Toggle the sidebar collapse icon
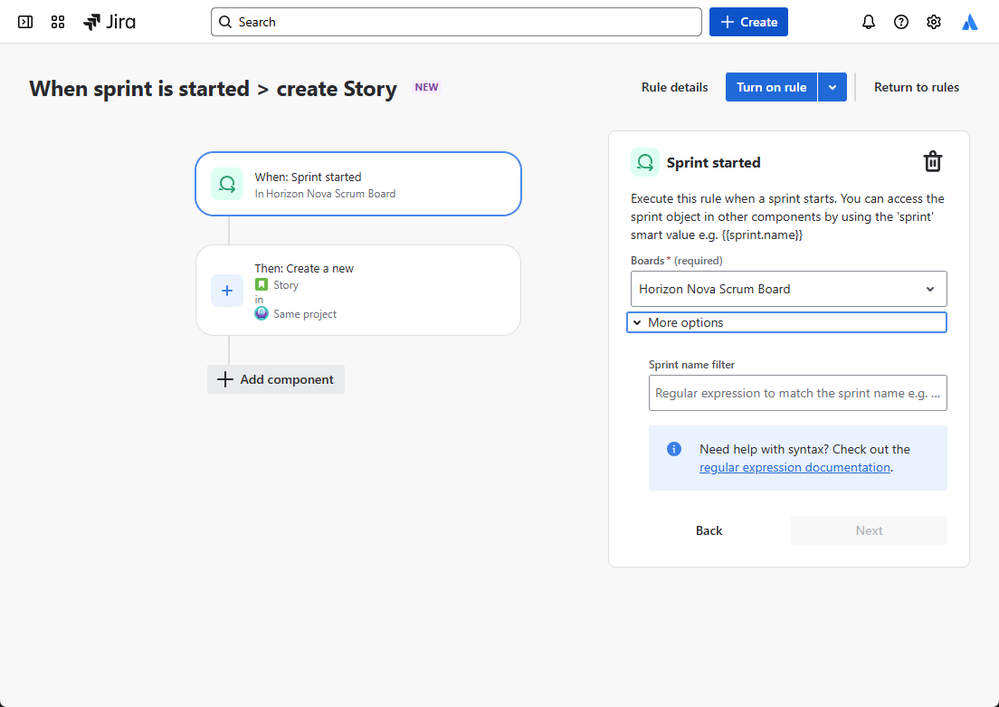999x707 pixels. pyautogui.click(x=26, y=22)
